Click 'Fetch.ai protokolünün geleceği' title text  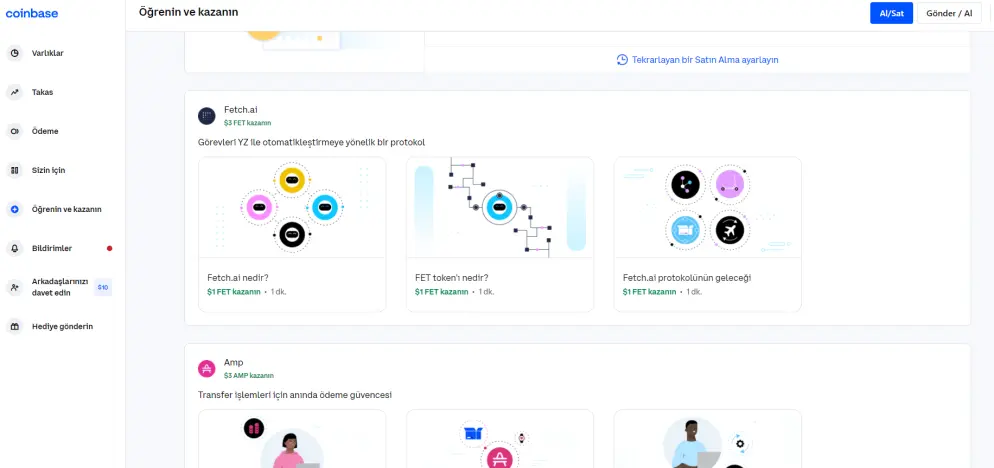pyautogui.click(x=687, y=278)
